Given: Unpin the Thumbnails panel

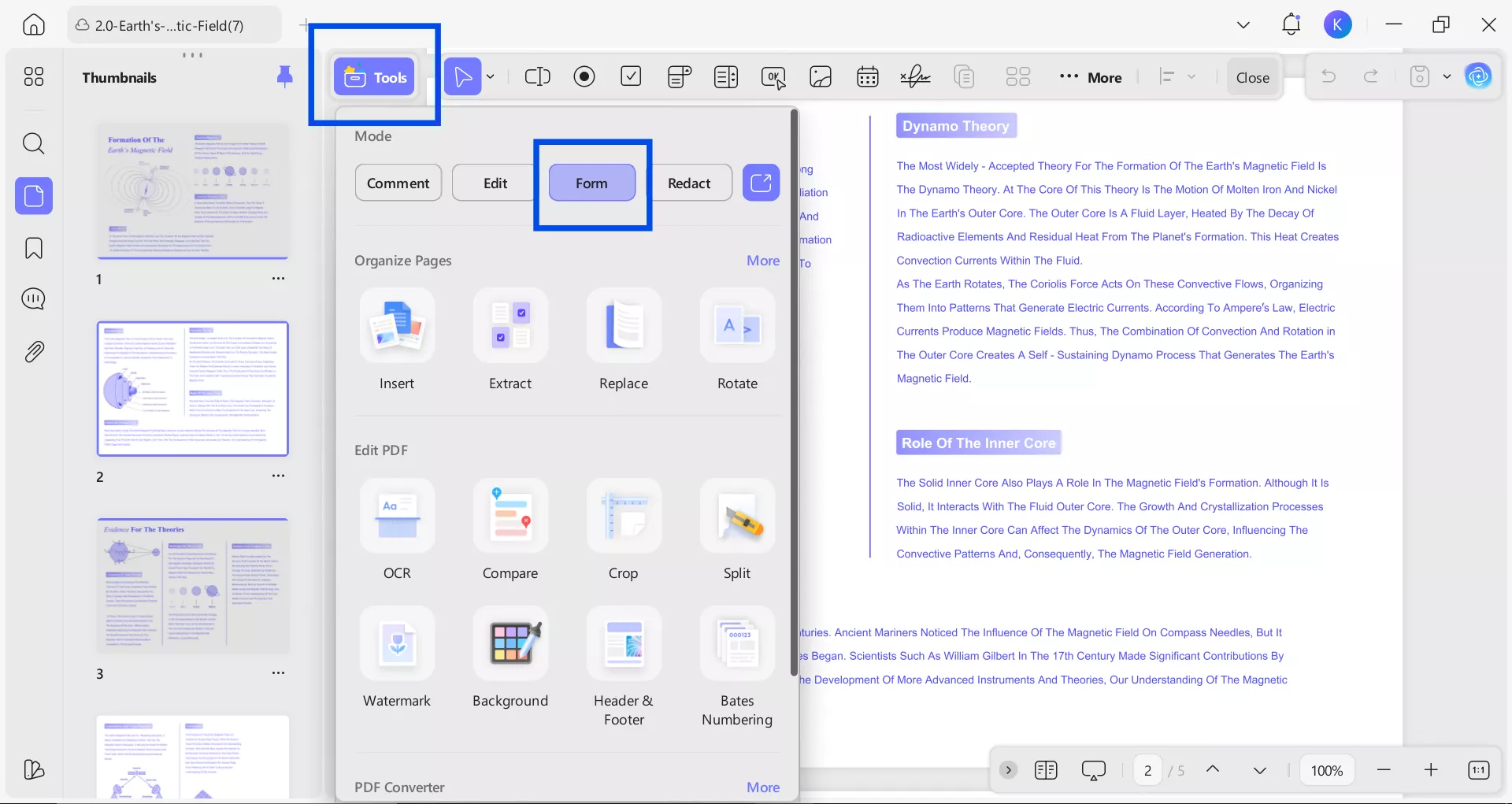Looking at the screenshot, I should pos(284,76).
